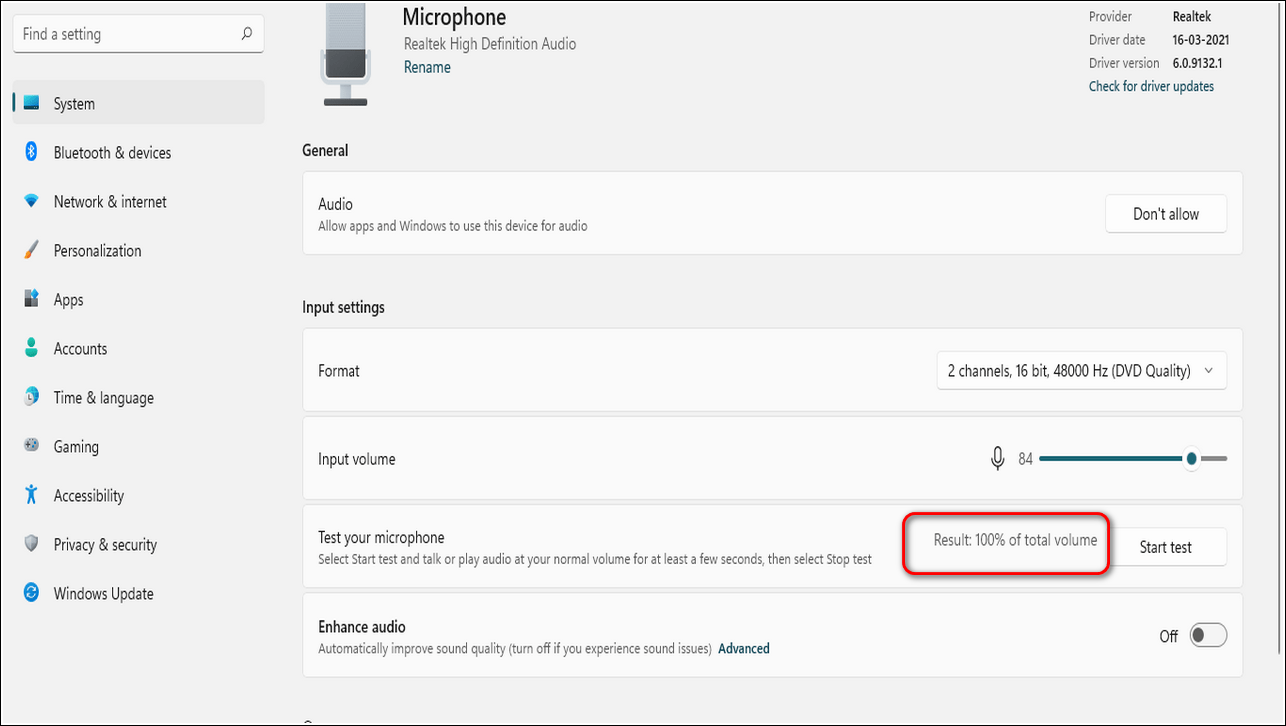Click Check for driver updates link

pos(1151,86)
